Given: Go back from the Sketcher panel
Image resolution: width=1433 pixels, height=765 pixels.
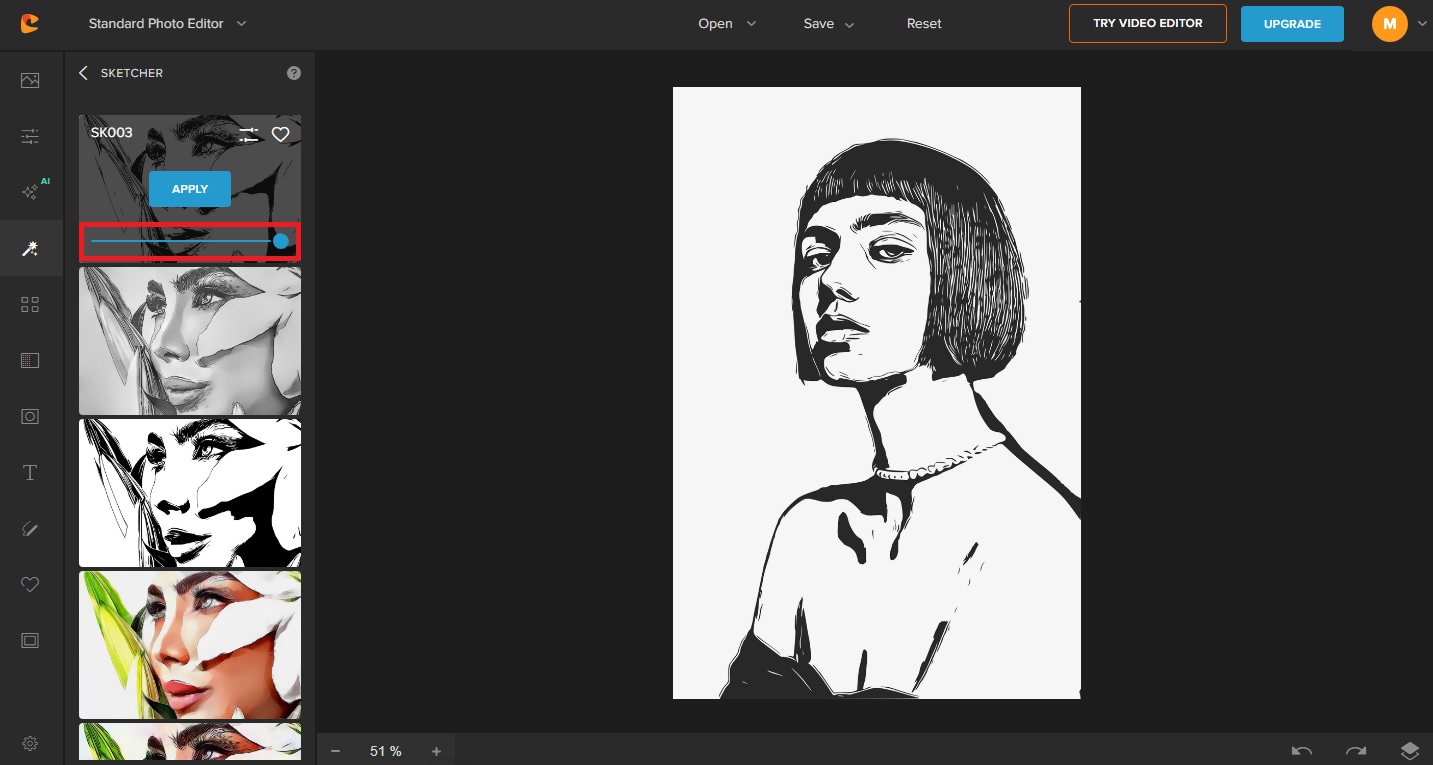Looking at the screenshot, I should point(84,73).
